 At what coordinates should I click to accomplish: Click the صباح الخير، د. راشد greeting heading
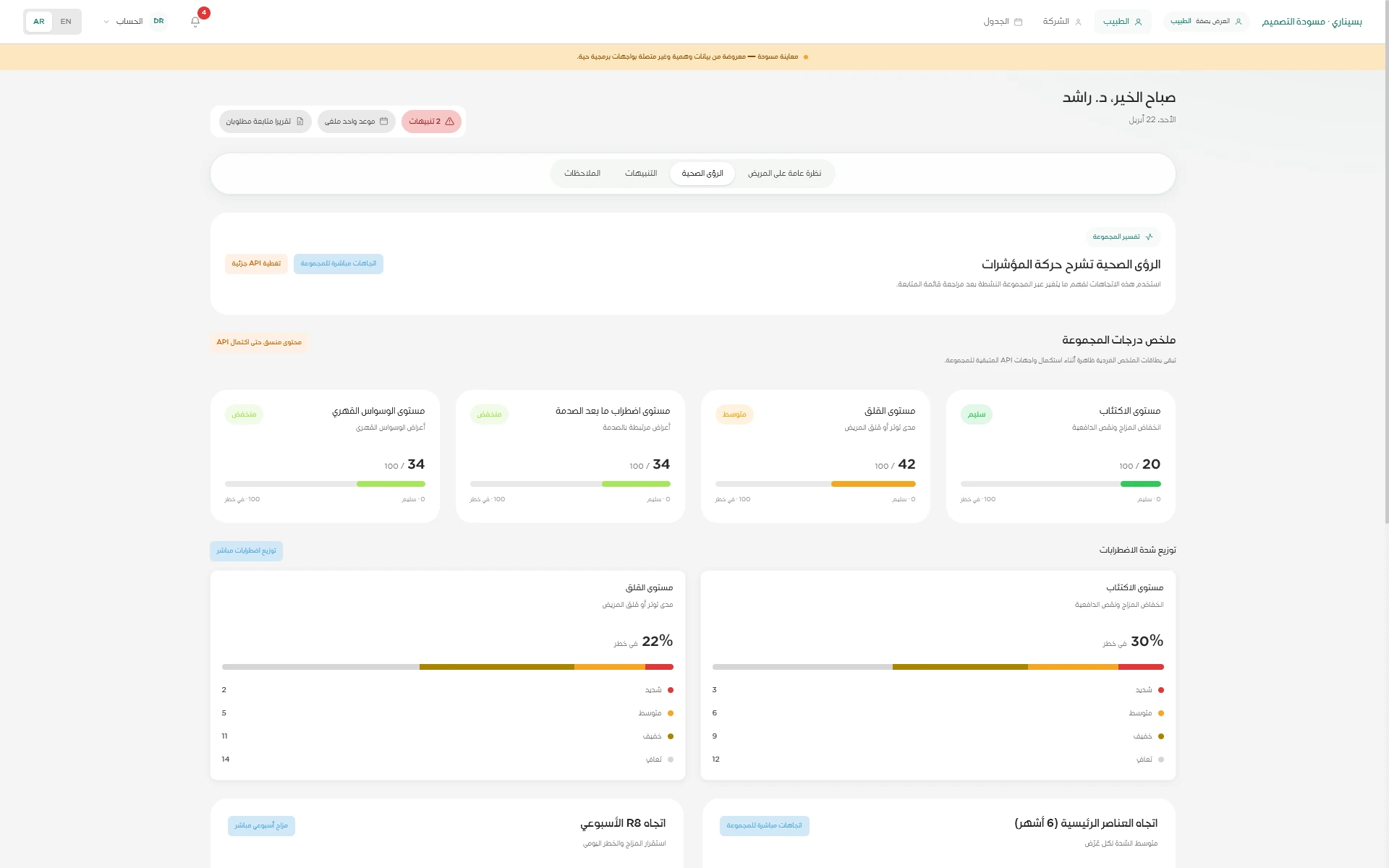click(1119, 98)
